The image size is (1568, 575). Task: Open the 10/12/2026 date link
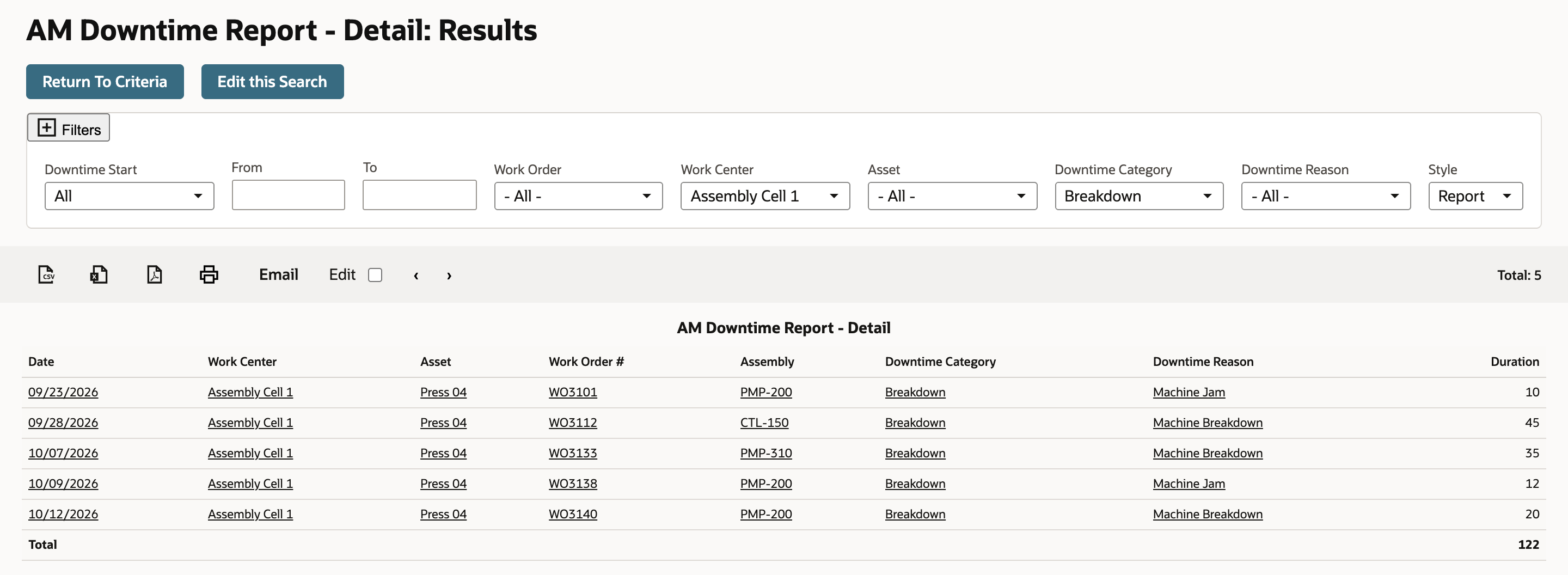coord(63,514)
